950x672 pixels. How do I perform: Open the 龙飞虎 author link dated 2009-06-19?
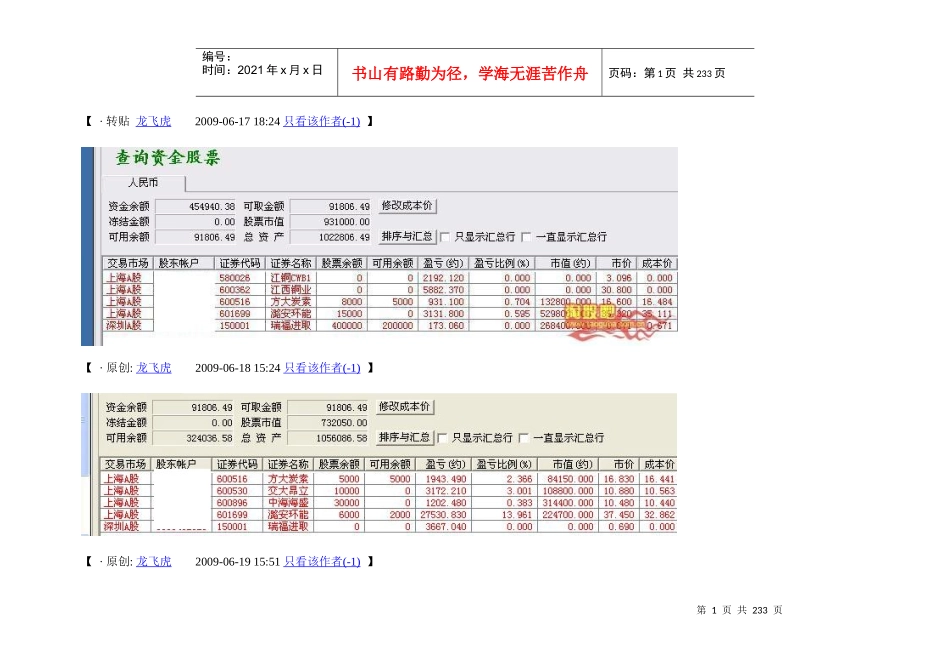153,562
